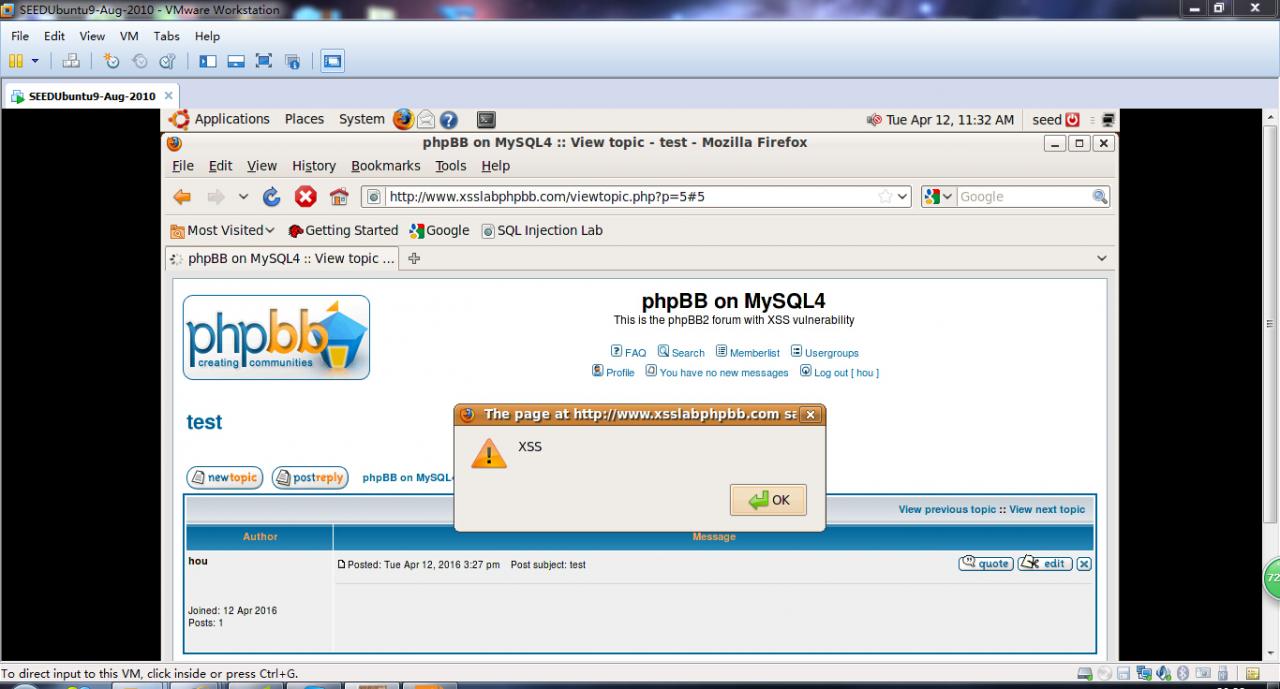Open the Google bookmark in the bookmarks toolbar
Image resolution: width=1280 pixels, height=689 pixels.
(439, 230)
